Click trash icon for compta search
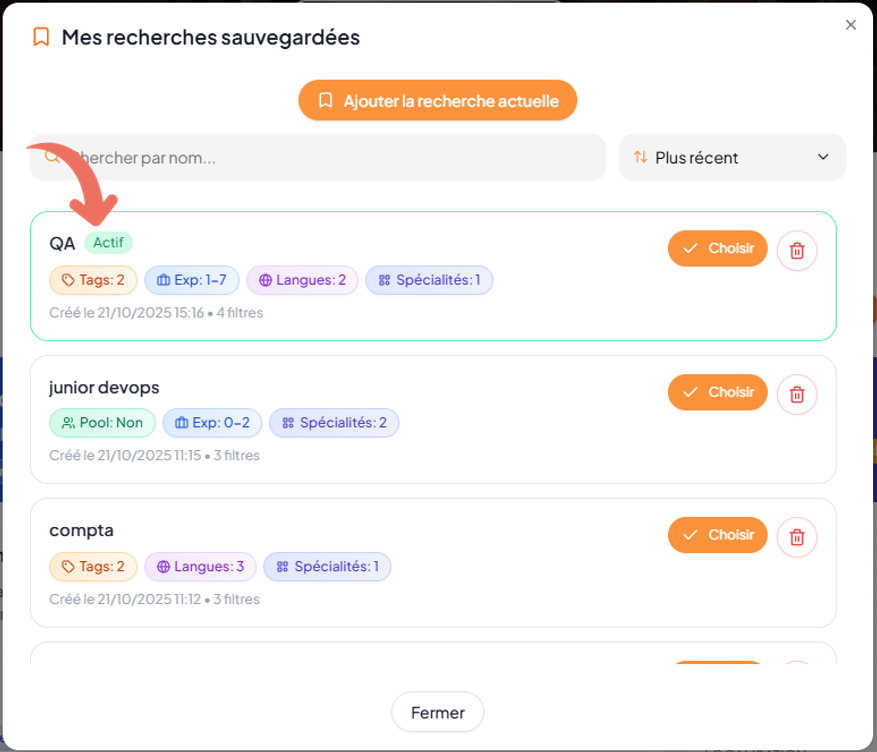This screenshot has height=752, width=877. [797, 537]
